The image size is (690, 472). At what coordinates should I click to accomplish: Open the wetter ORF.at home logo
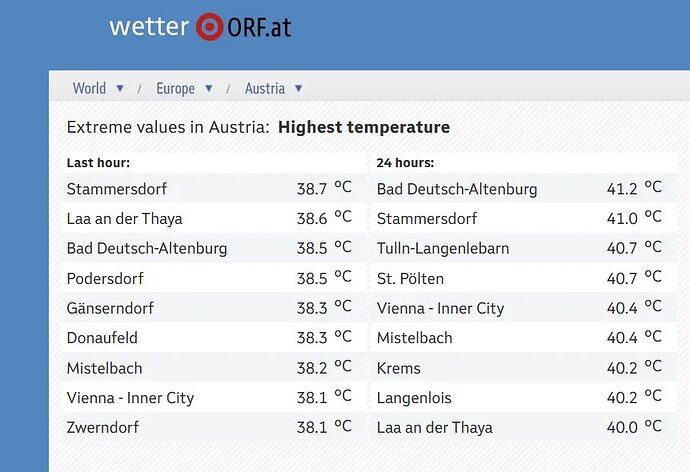(200, 27)
